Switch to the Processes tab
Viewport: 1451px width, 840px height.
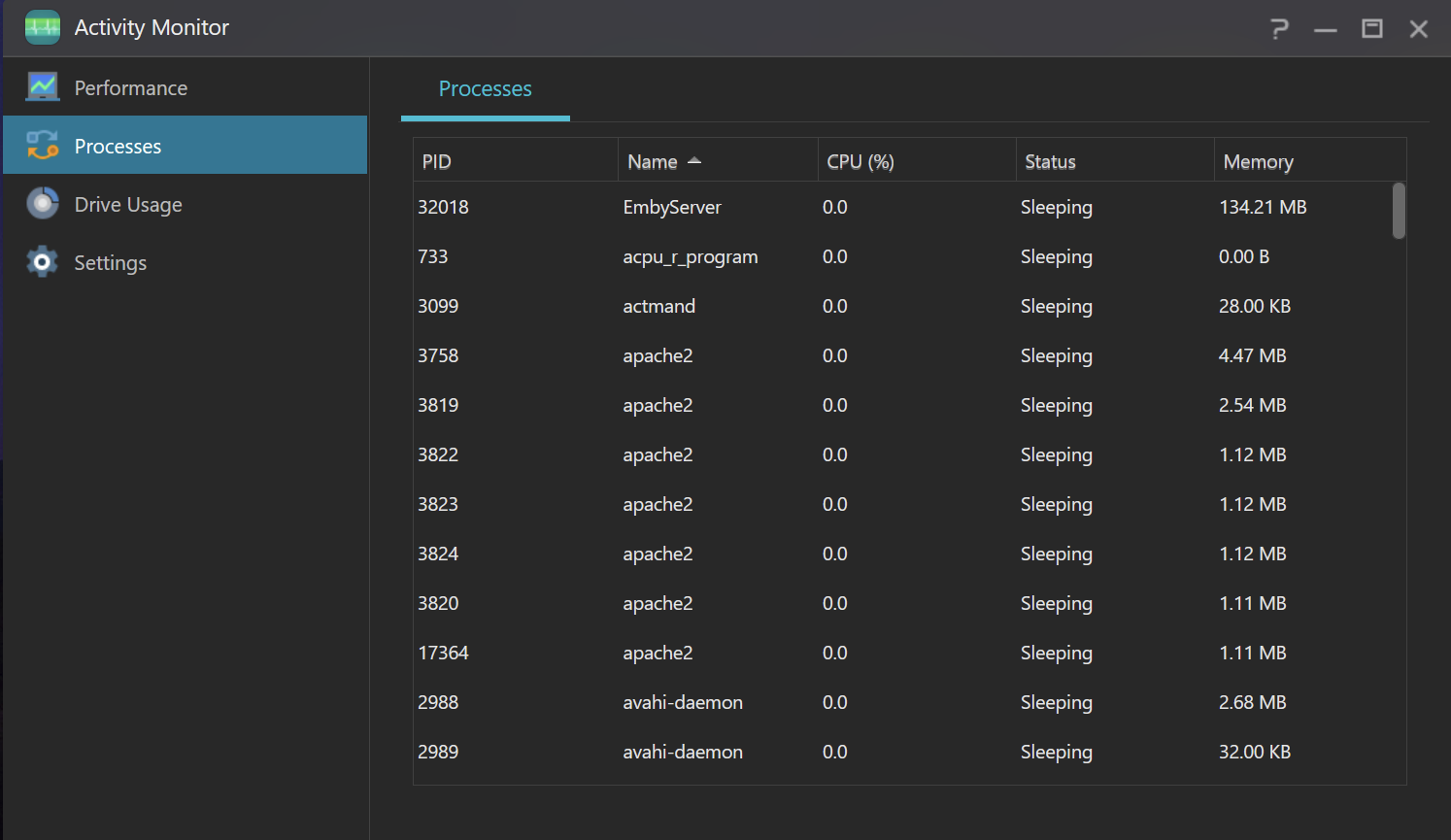point(485,88)
